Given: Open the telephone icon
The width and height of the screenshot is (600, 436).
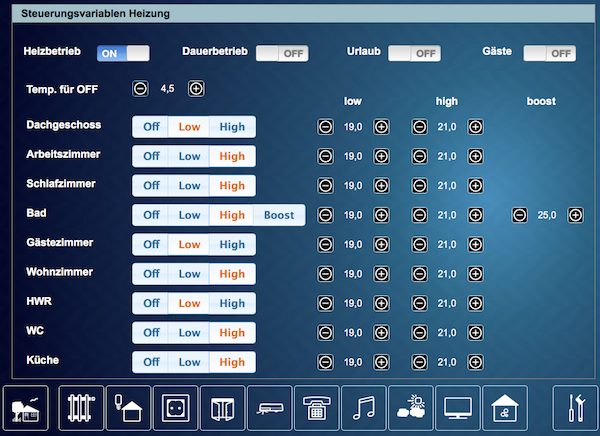Looking at the screenshot, I should click(317, 408).
